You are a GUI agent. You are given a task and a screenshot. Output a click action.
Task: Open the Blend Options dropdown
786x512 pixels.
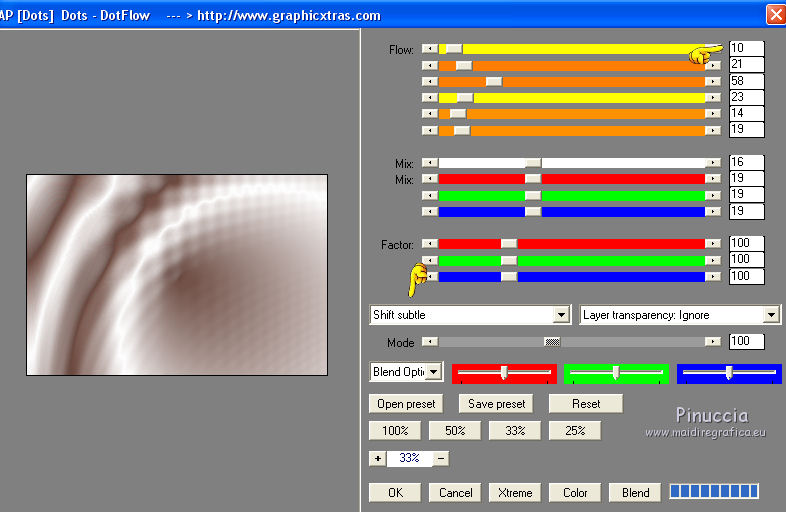434,372
